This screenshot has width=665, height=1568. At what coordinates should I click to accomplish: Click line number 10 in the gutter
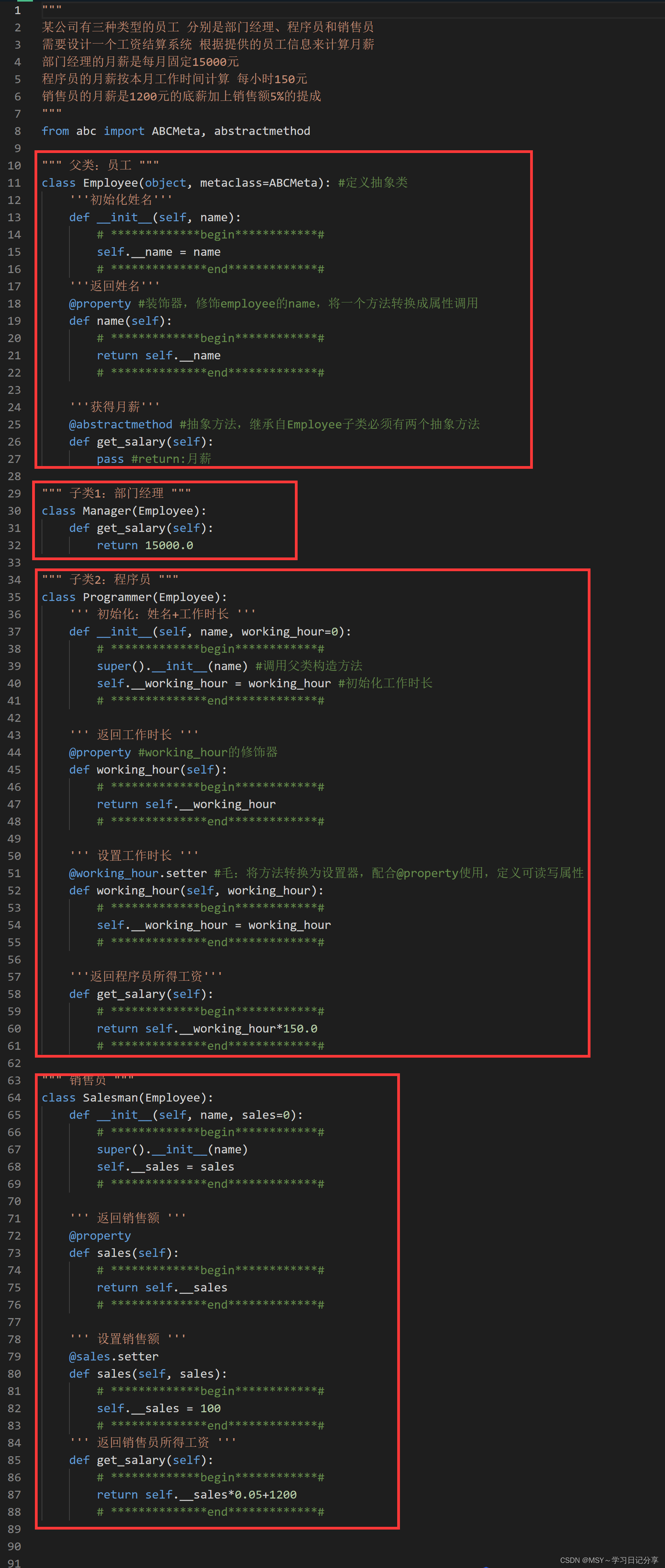click(x=15, y=165)
